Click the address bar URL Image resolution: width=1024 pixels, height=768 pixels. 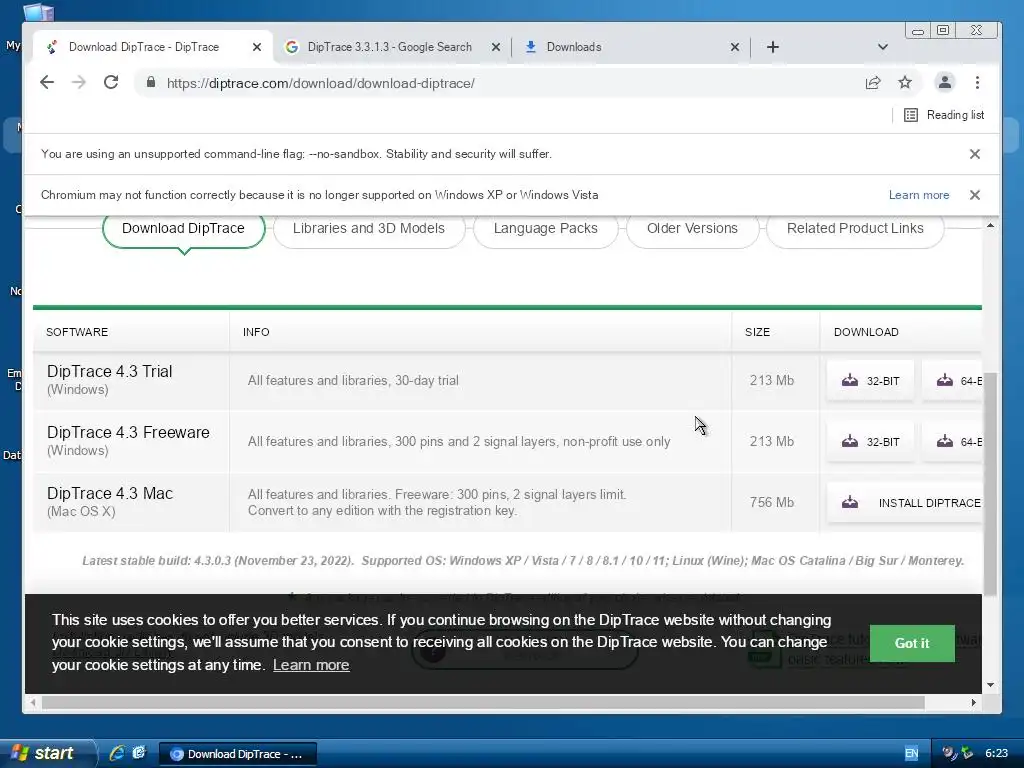320,83
